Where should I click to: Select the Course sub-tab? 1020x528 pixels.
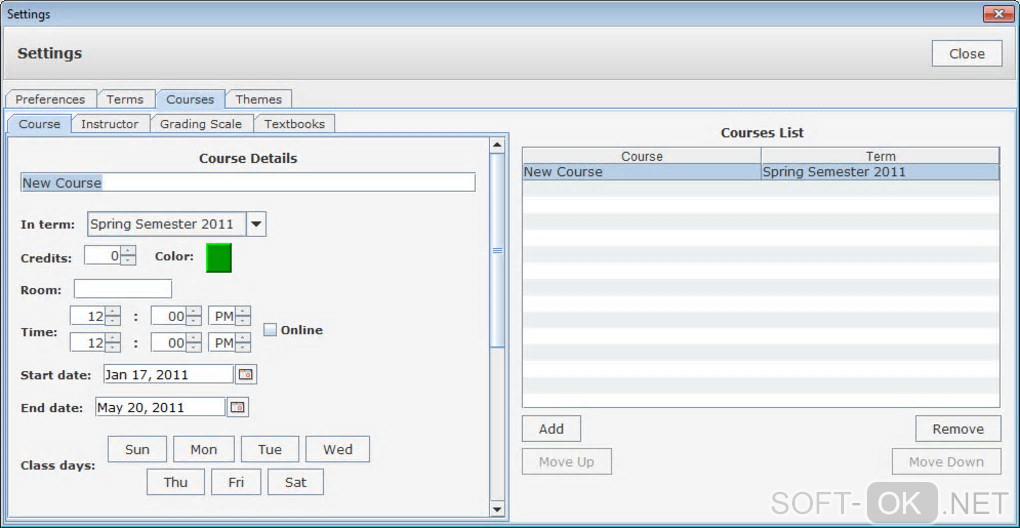click(39, 124)
